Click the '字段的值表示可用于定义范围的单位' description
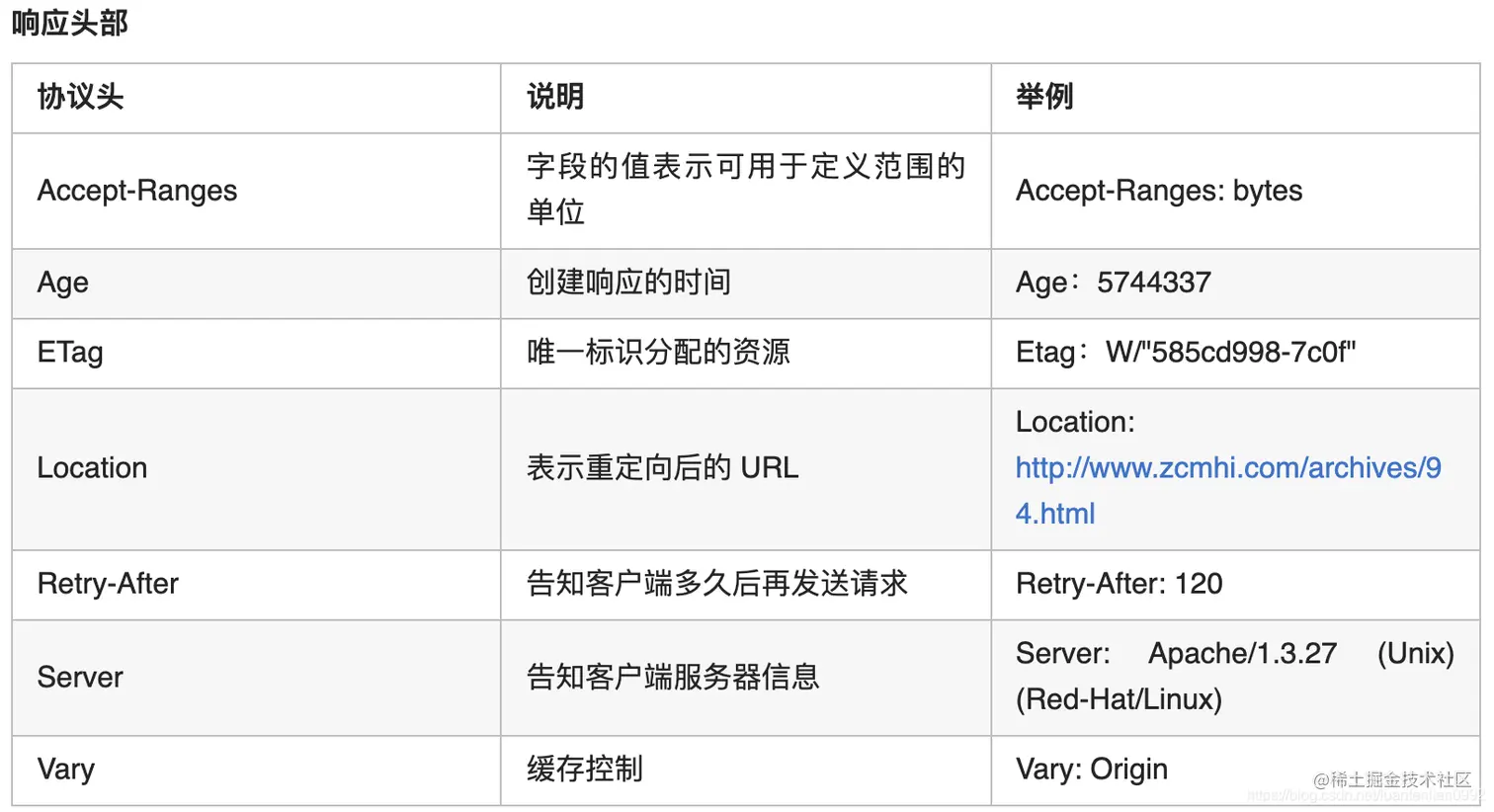1494x812 pixels. [746, 189]
